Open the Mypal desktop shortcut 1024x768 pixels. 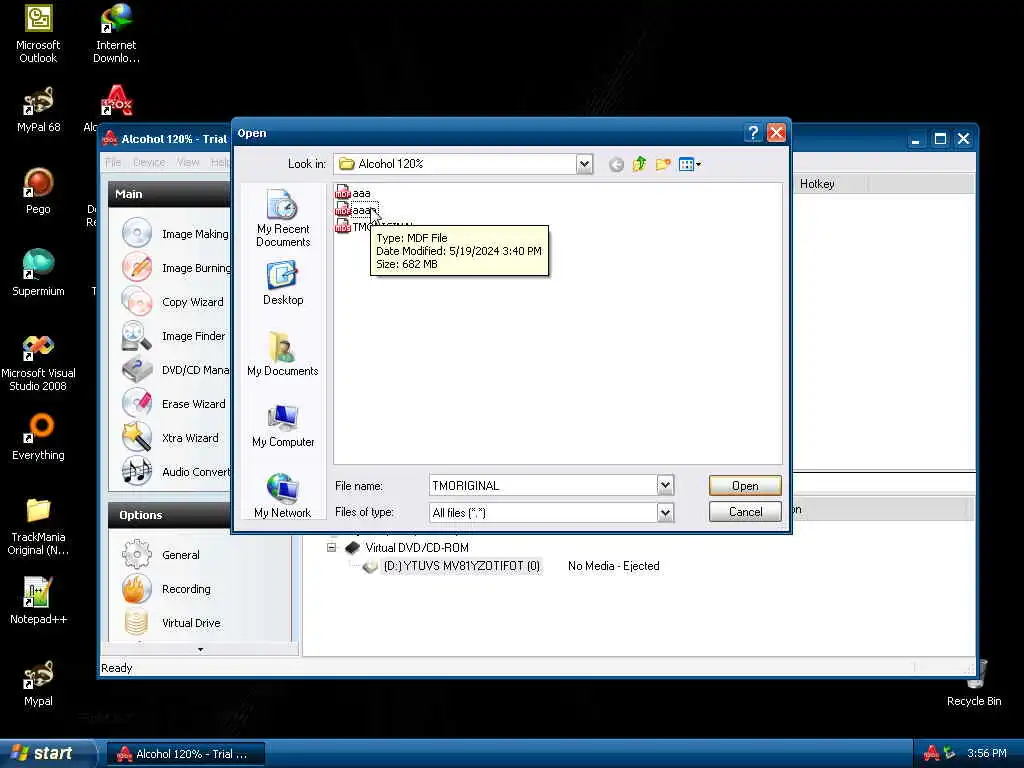click(x=38, y=683)
